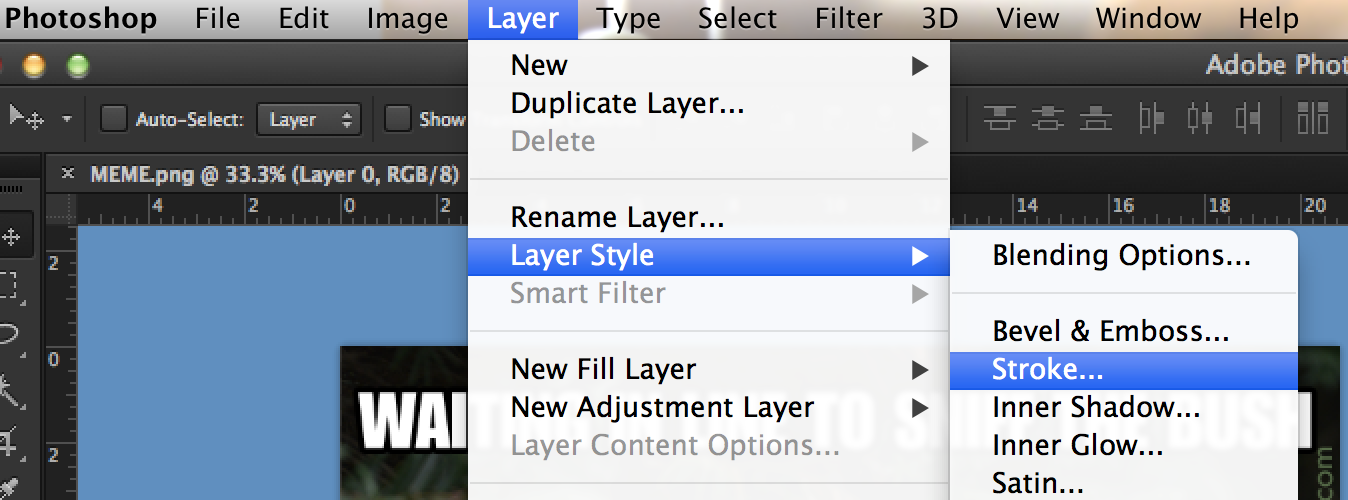Click the meme image on the canvas
Image resolution: width=1348 pixels, height=500 pixels.
click(404, 423)
